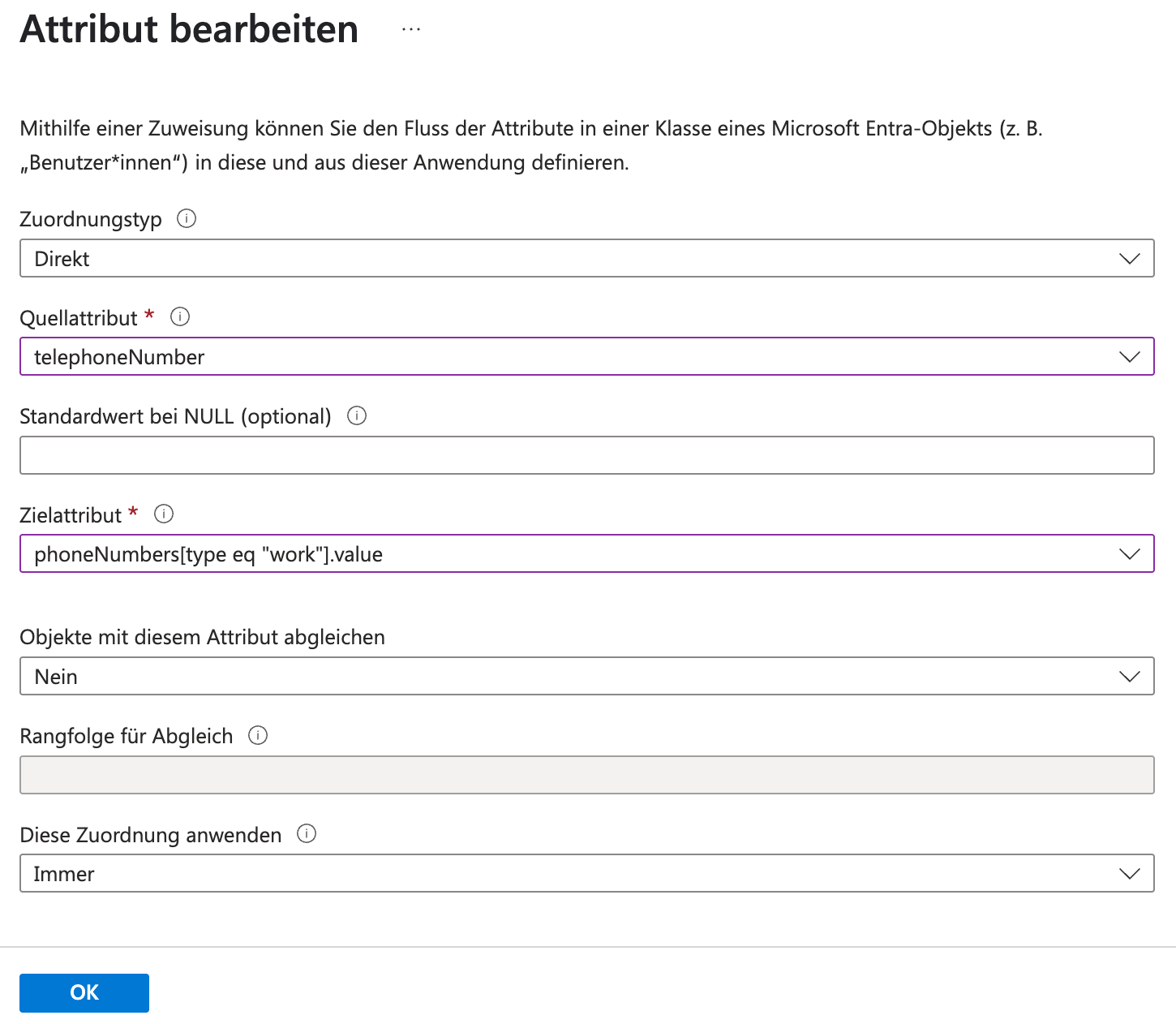Open the Quellattribut dropdown showing telephoneNumber
Viewport: 1176px width, 1024px height.
coord(568,357)
